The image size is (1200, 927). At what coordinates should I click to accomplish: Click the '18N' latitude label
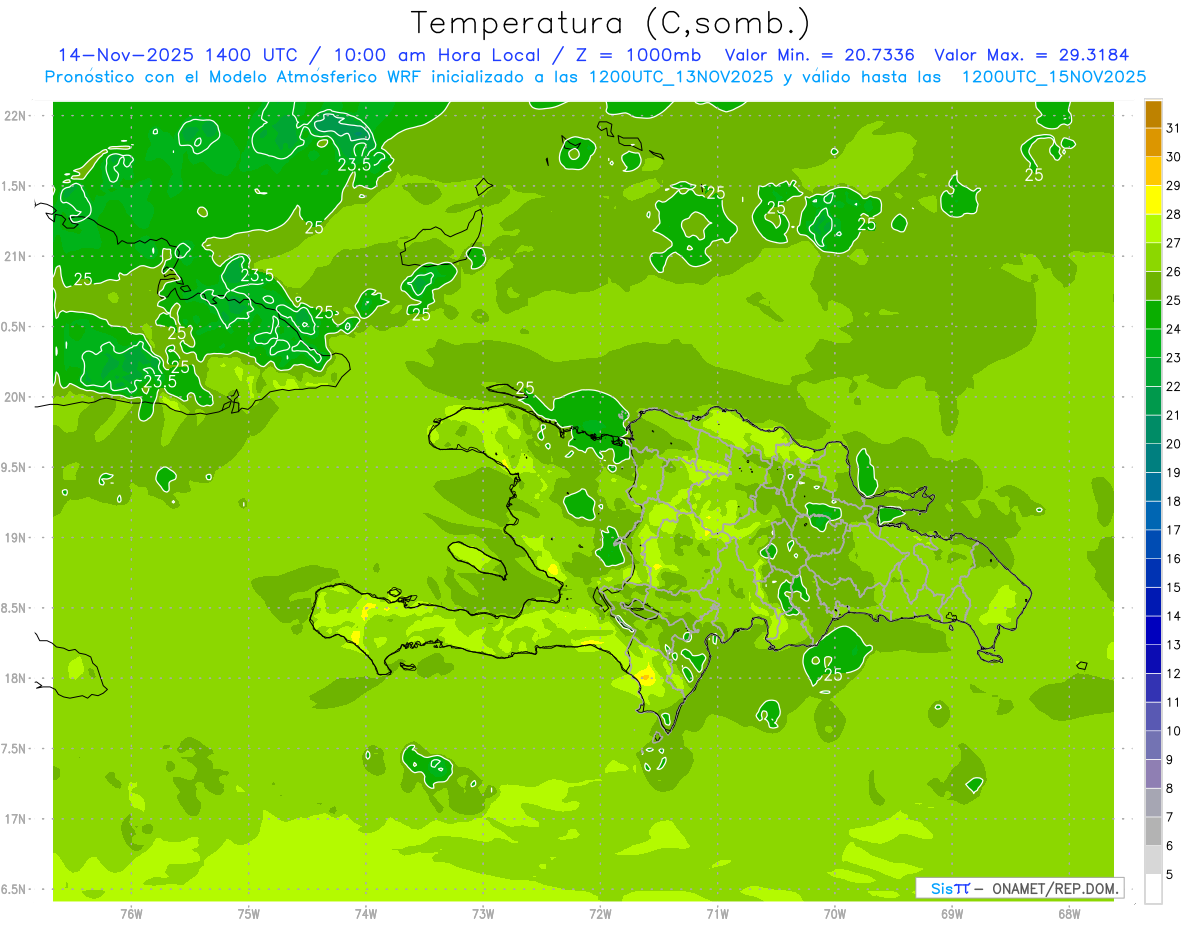coord(15,678)
